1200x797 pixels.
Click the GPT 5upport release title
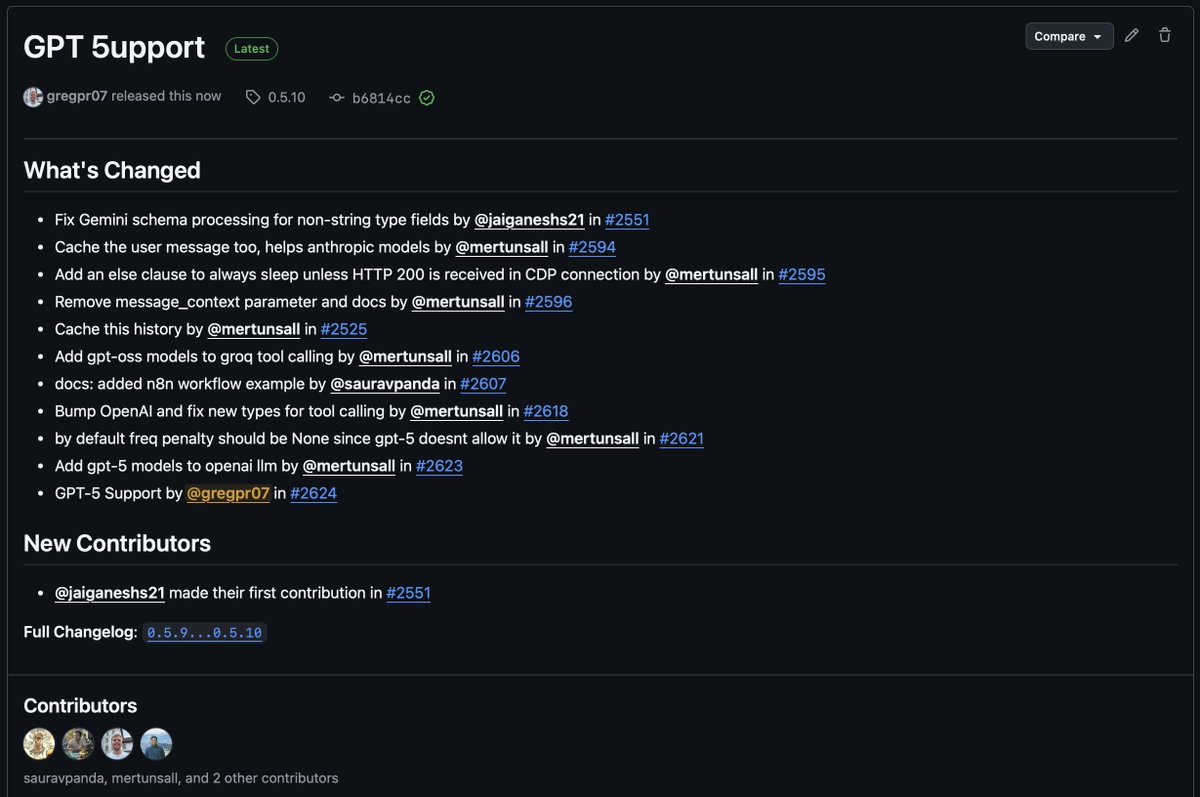[x=114, y=47]
